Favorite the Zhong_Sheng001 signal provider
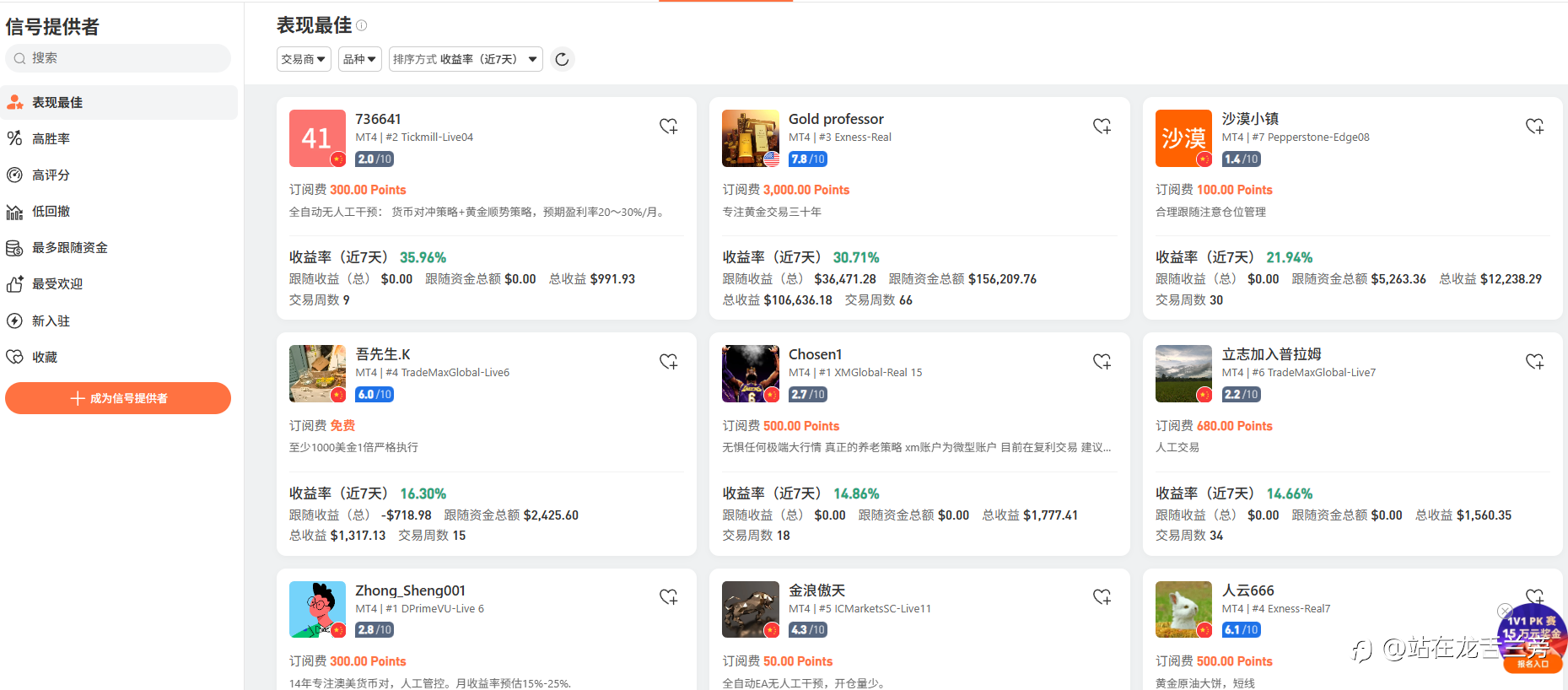Screen dimensions: 1568x690 point(669,596)
